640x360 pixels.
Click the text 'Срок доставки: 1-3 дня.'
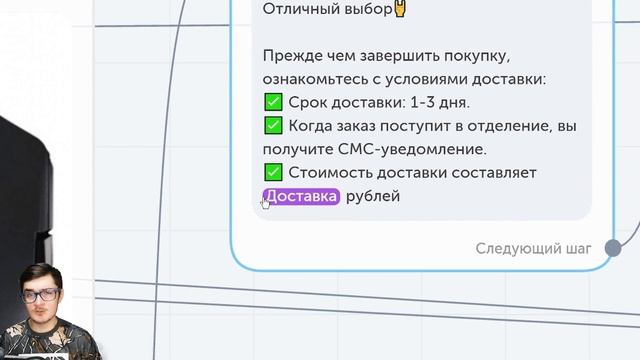(379, 102)
